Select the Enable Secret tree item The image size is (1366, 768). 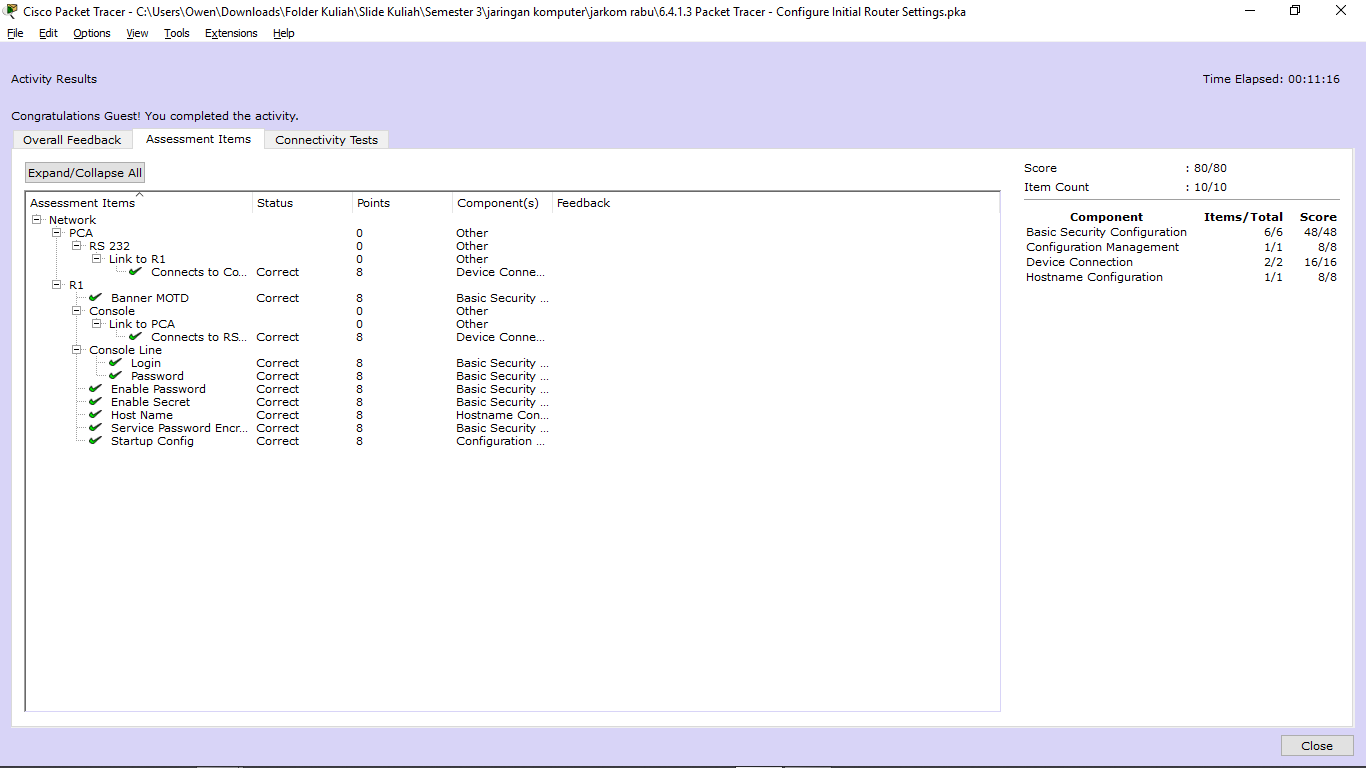point(150,402)
